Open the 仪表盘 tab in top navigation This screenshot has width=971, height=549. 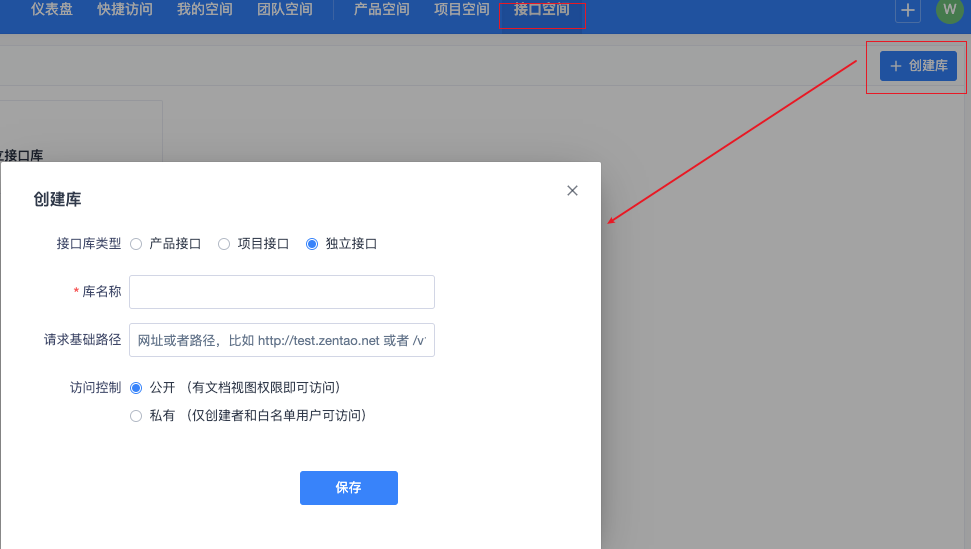tap(52, 9)
